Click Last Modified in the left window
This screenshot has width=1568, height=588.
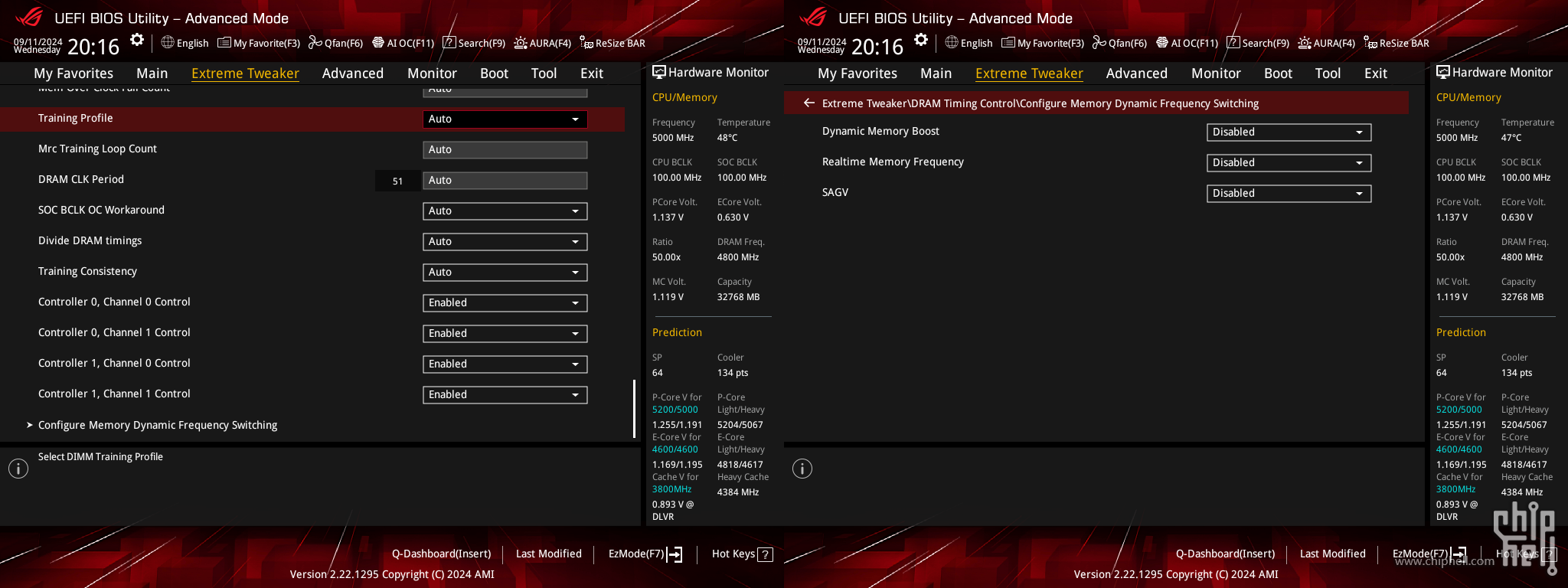(549, 554)
